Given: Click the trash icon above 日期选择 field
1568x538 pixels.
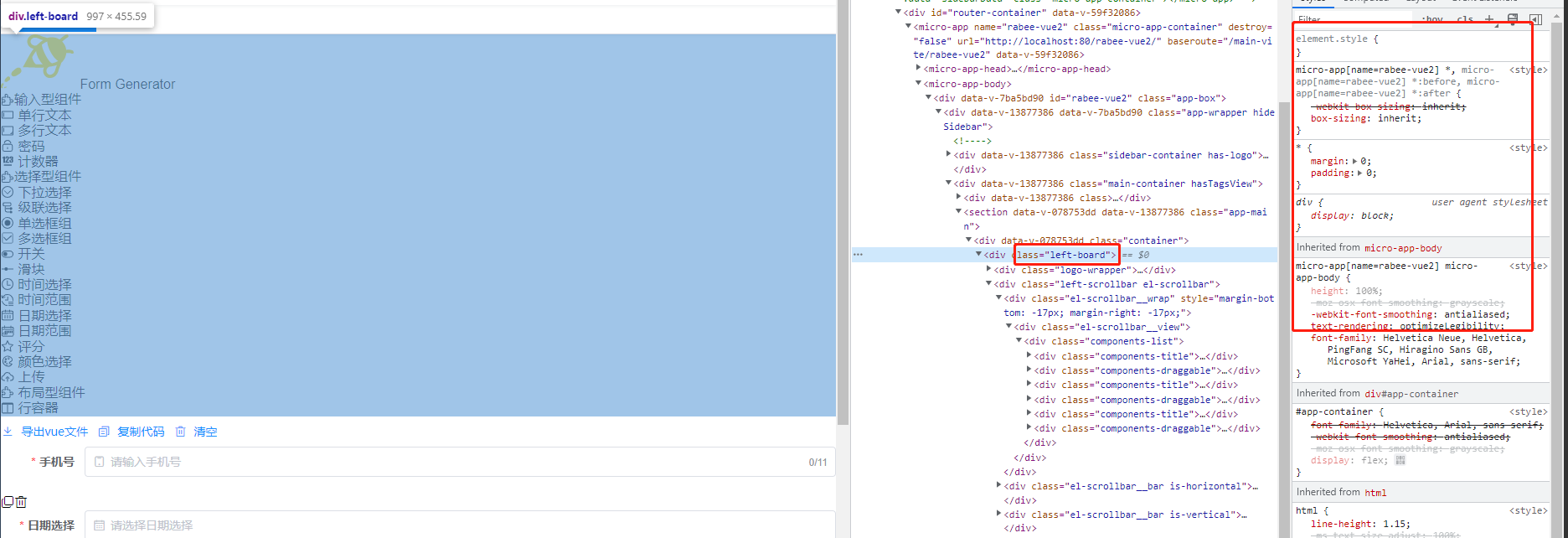Looking at the screenshot, I should [22, 502].
